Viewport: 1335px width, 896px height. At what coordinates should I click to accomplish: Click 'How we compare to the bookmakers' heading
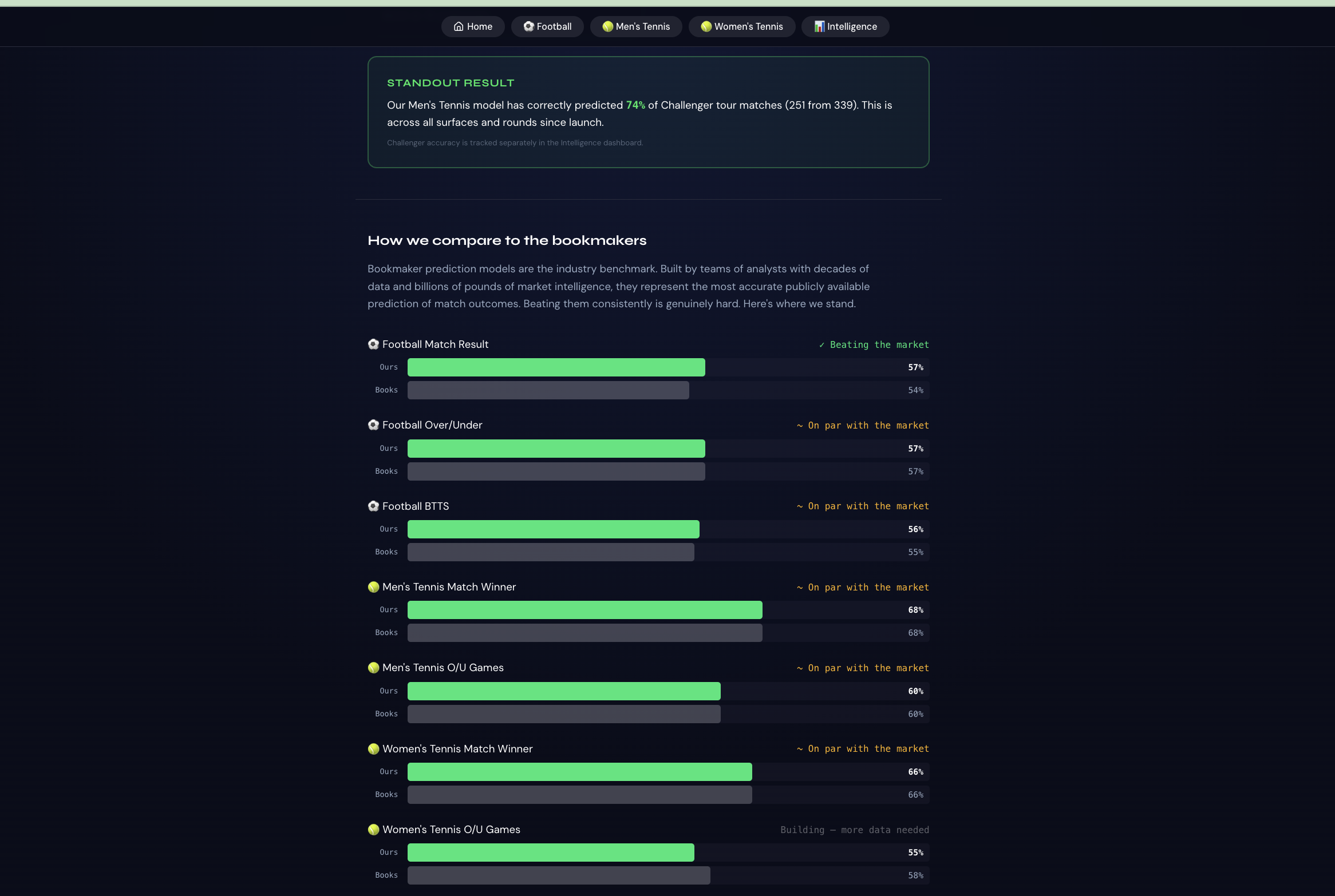(507, 240)
